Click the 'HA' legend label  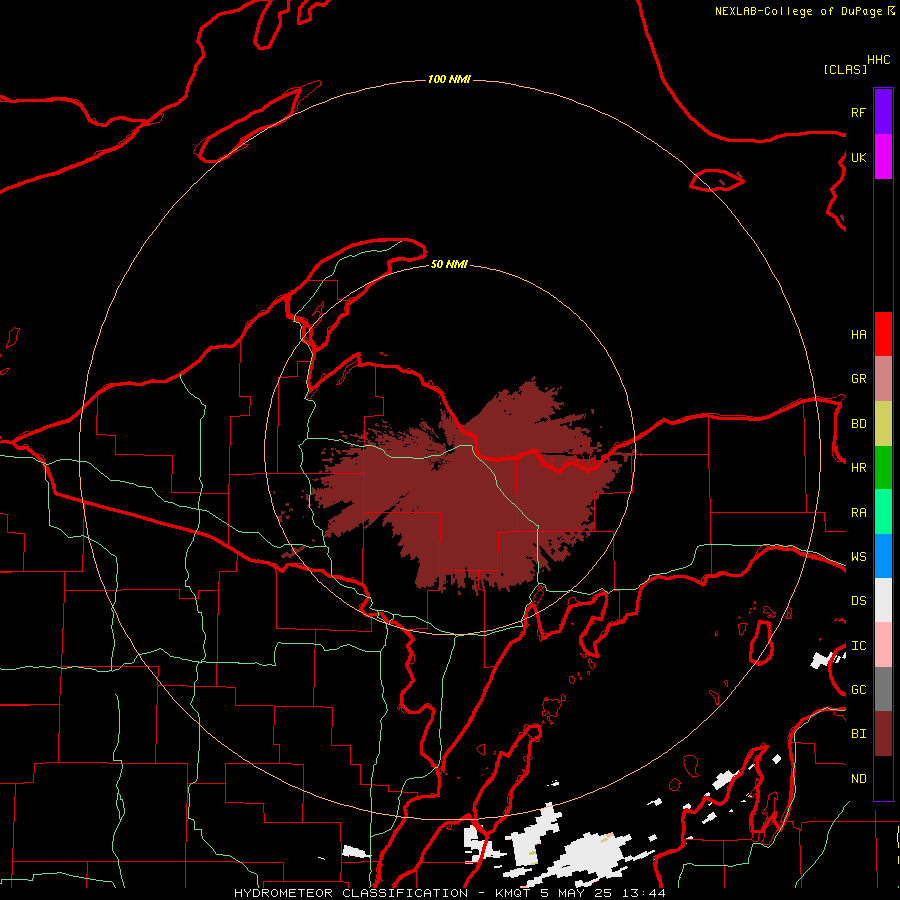(858, 334)
